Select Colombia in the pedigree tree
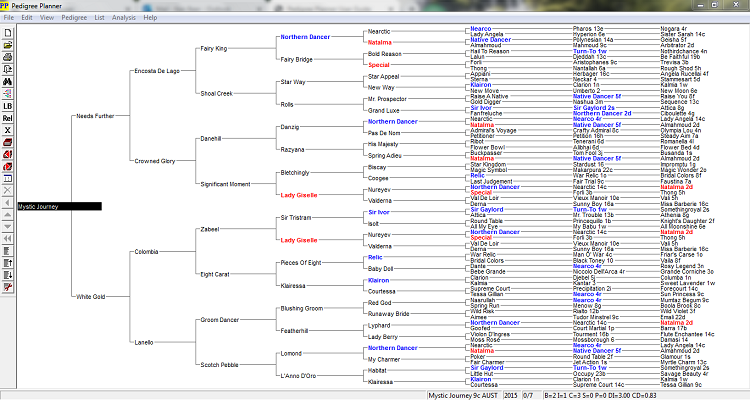The height and width of the screenshot is (400, 750). tap(146, 252)
